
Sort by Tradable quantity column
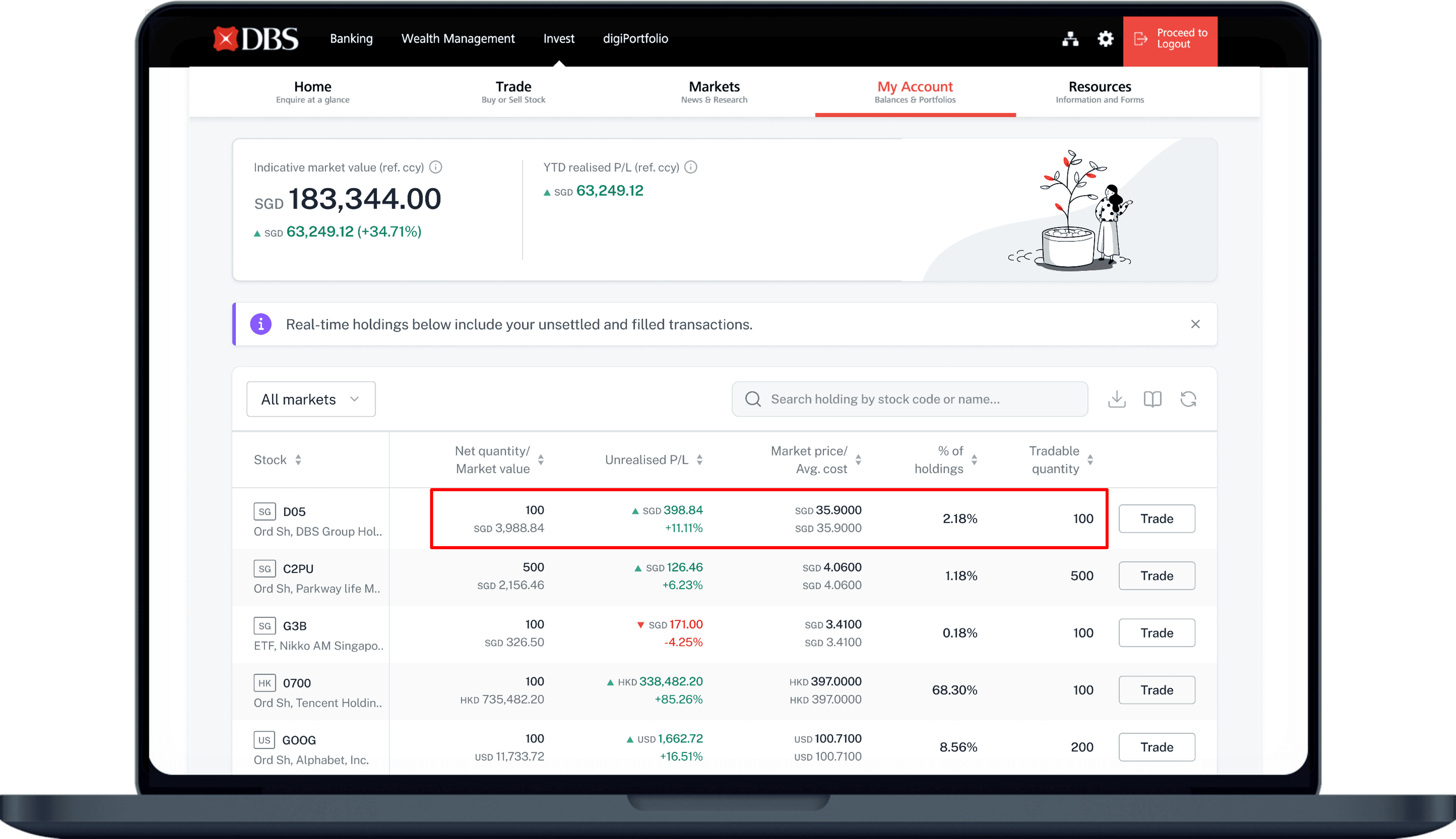click(x=1090, y=460)
